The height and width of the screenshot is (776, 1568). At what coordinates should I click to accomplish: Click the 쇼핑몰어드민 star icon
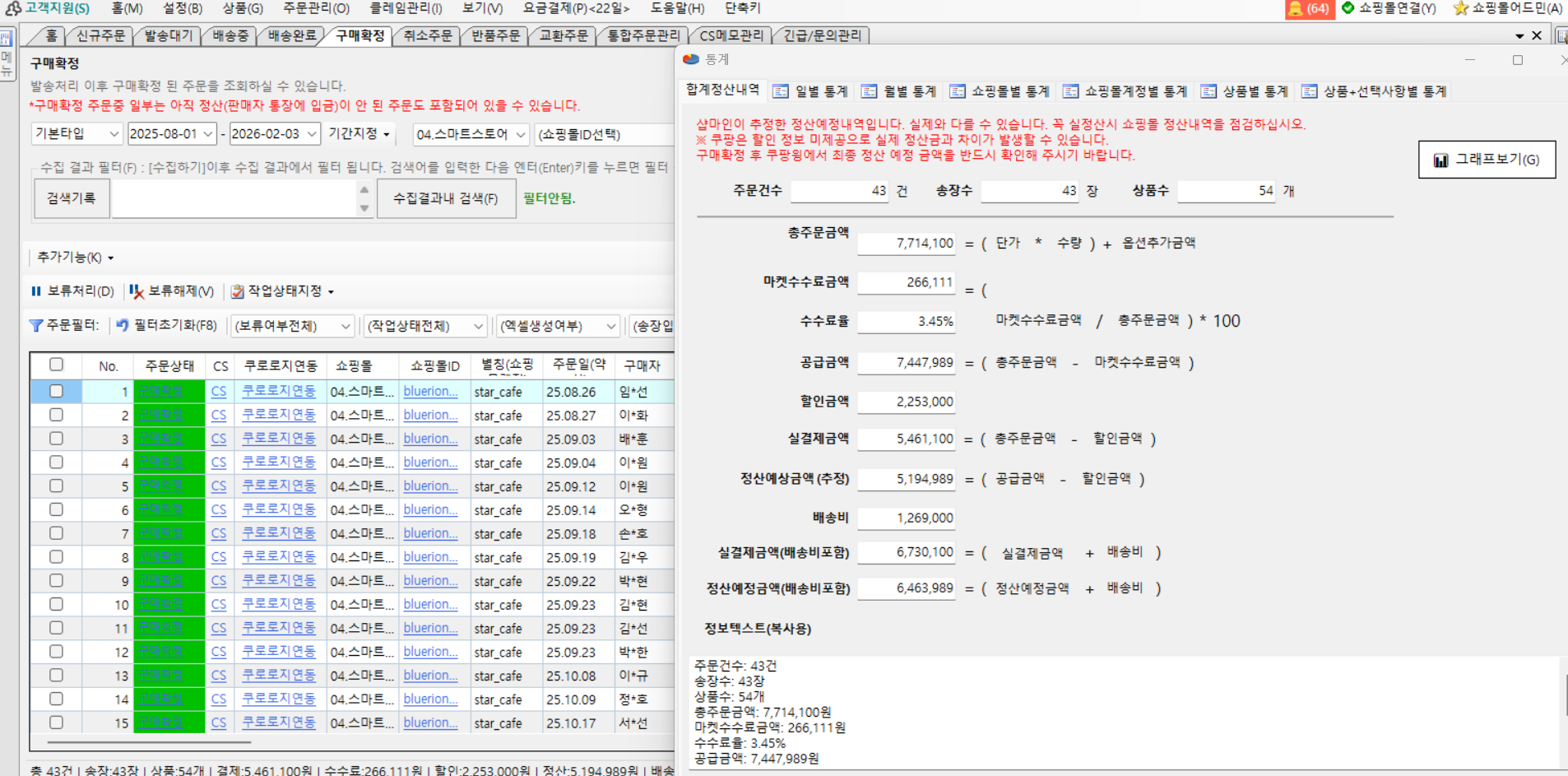point(1460,8)
